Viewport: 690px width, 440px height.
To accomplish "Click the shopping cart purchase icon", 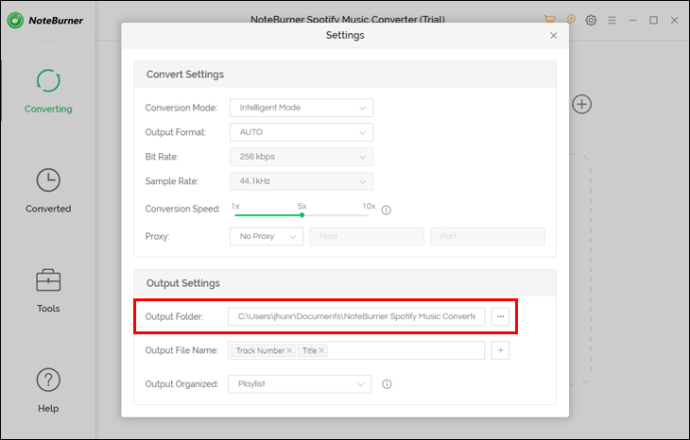I will tap(549, 19).
